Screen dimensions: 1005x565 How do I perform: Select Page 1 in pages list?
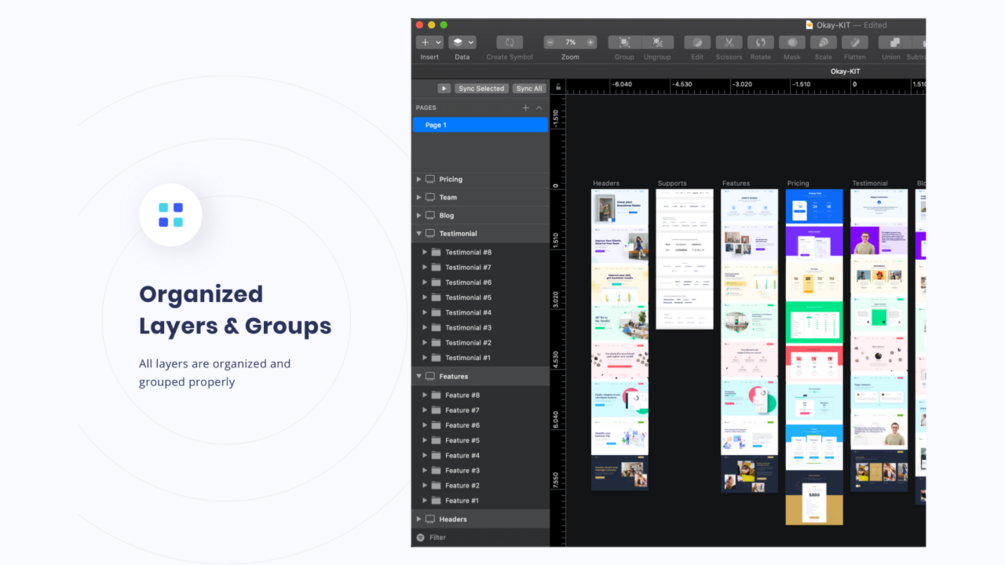pyautogui.click(x=480, y=125)
